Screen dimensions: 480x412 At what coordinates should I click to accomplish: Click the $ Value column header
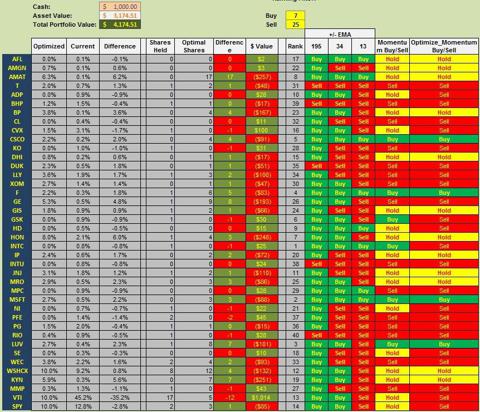pyautogui.click(x=262, y=46)
